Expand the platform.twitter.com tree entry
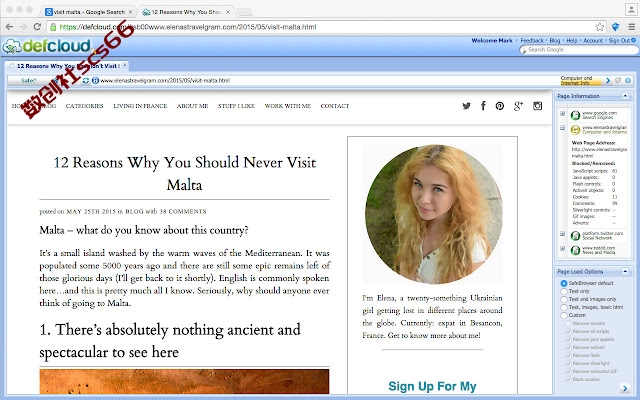Image resolution: width=640 pixels, height=400 pixels. click(x=562, y=234)
